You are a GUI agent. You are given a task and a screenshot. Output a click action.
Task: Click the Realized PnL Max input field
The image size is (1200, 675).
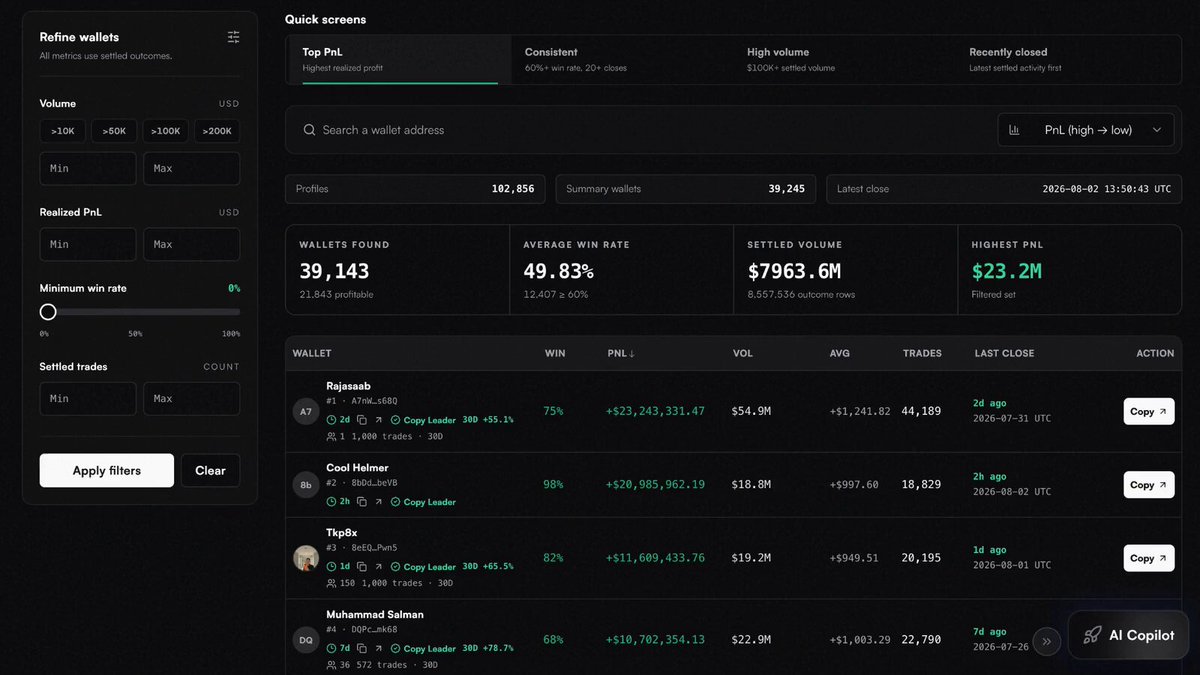tap(192, 244)
